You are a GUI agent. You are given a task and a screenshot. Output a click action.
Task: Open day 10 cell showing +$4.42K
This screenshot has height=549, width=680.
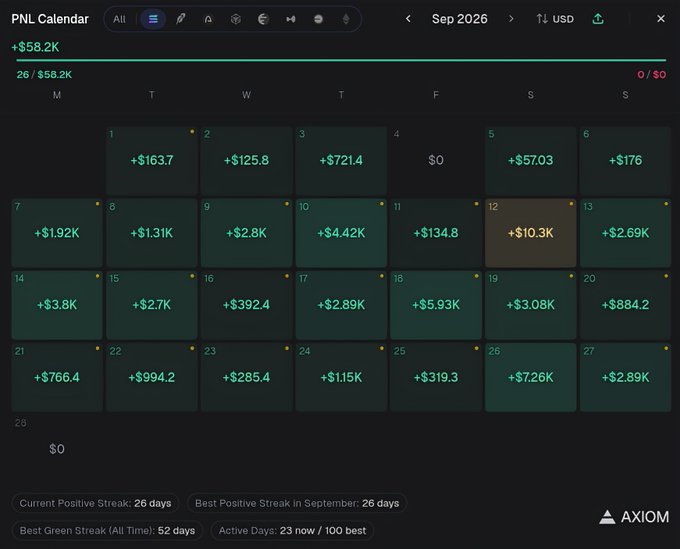341,233
